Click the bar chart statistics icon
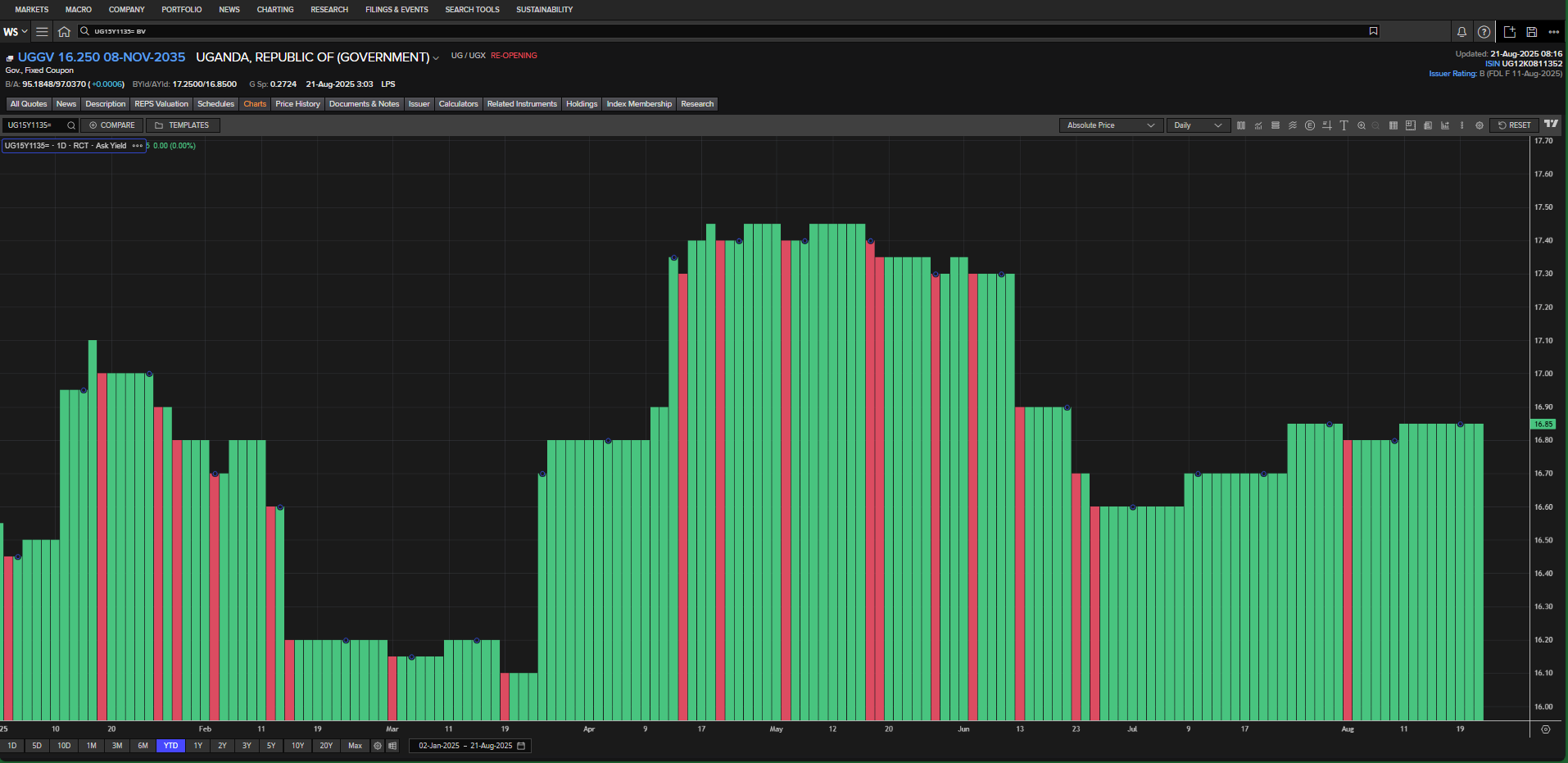 click(x=1445, y=125)
